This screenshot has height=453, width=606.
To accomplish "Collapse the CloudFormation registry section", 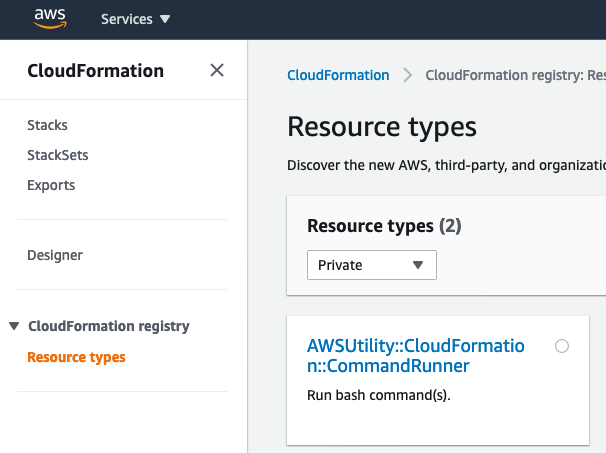I will [14, 326].
